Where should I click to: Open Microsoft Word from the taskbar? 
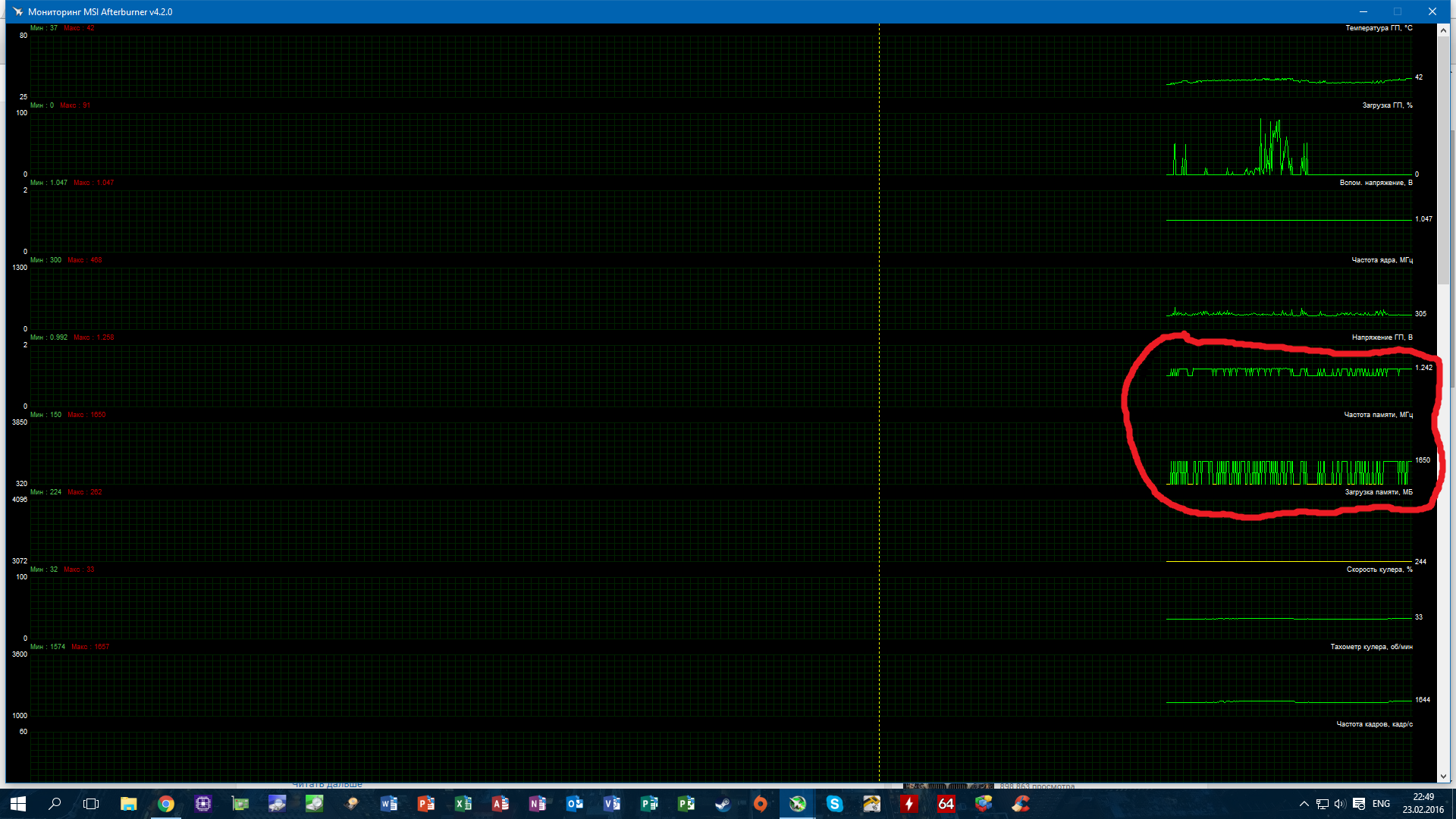pyautogui.click(x=388, y=804)
